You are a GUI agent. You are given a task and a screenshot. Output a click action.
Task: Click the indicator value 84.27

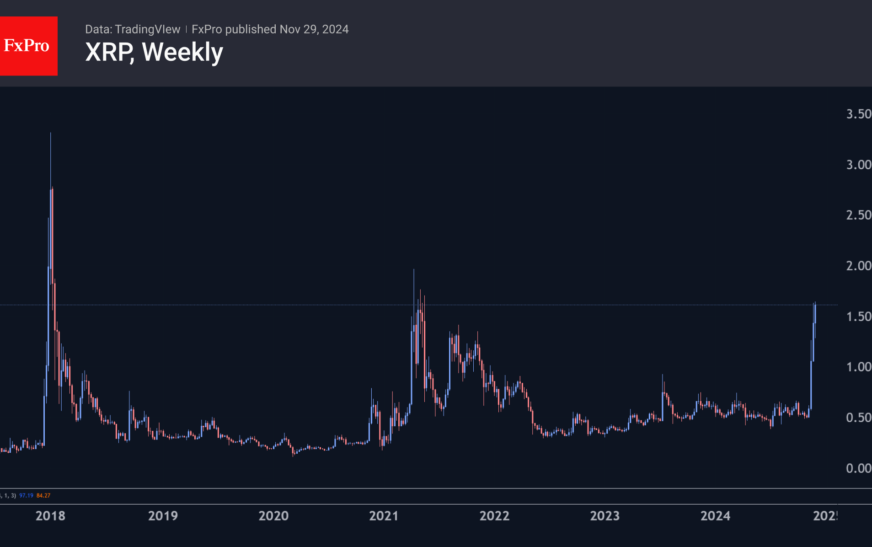(43, 495)
